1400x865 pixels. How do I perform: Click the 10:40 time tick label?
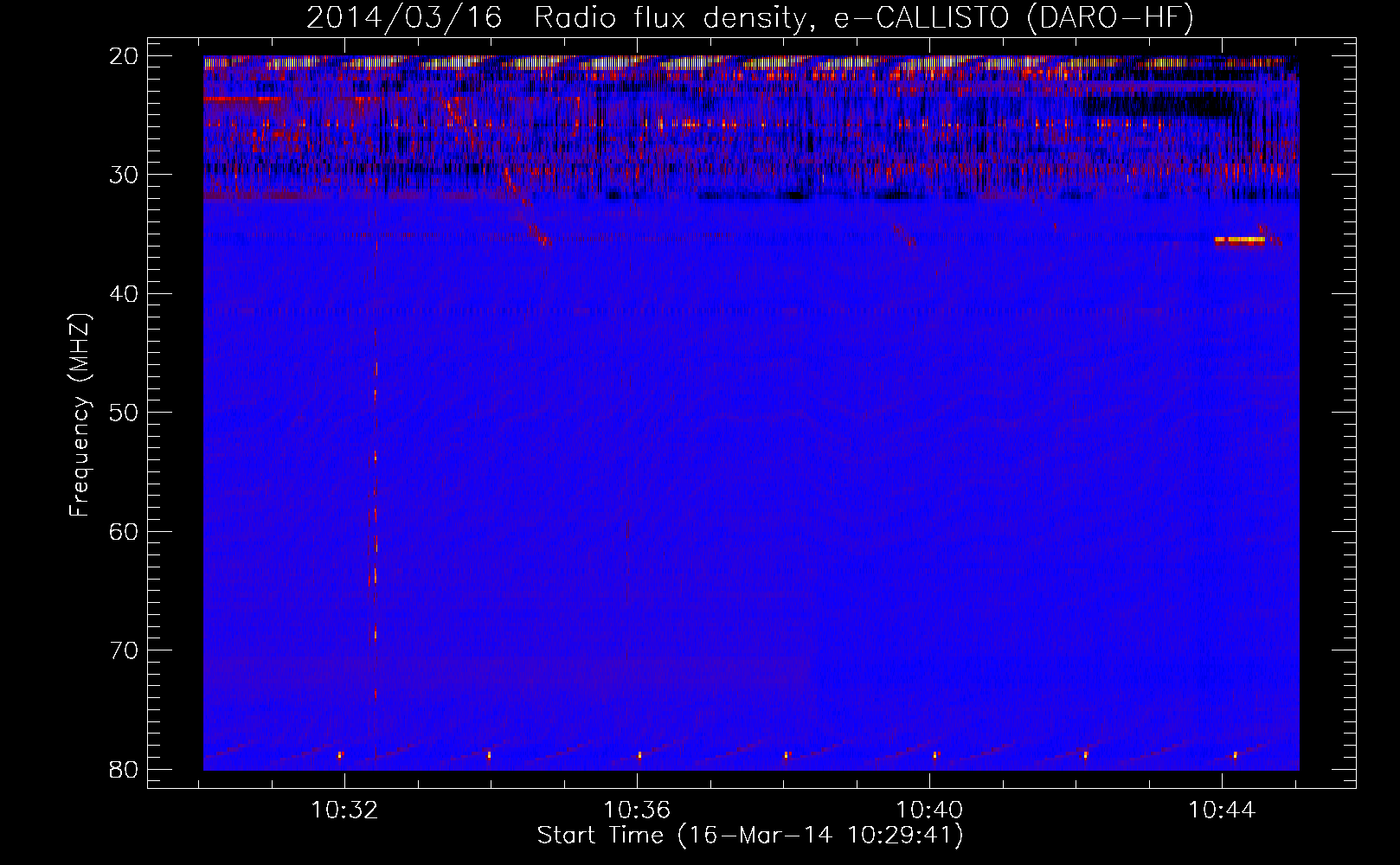[929, 811]
